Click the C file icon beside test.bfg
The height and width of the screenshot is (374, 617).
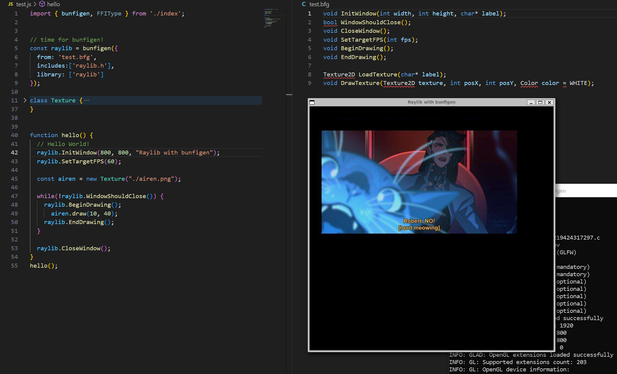click(303, 4)
